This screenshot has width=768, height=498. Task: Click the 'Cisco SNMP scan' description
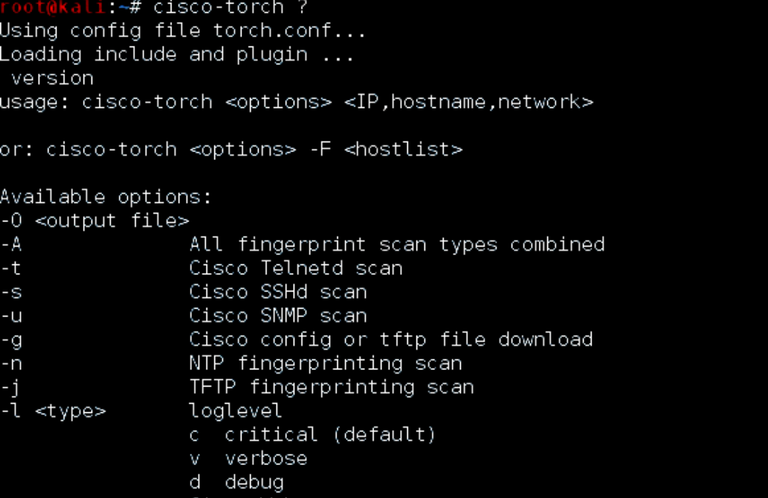point(278,316)
